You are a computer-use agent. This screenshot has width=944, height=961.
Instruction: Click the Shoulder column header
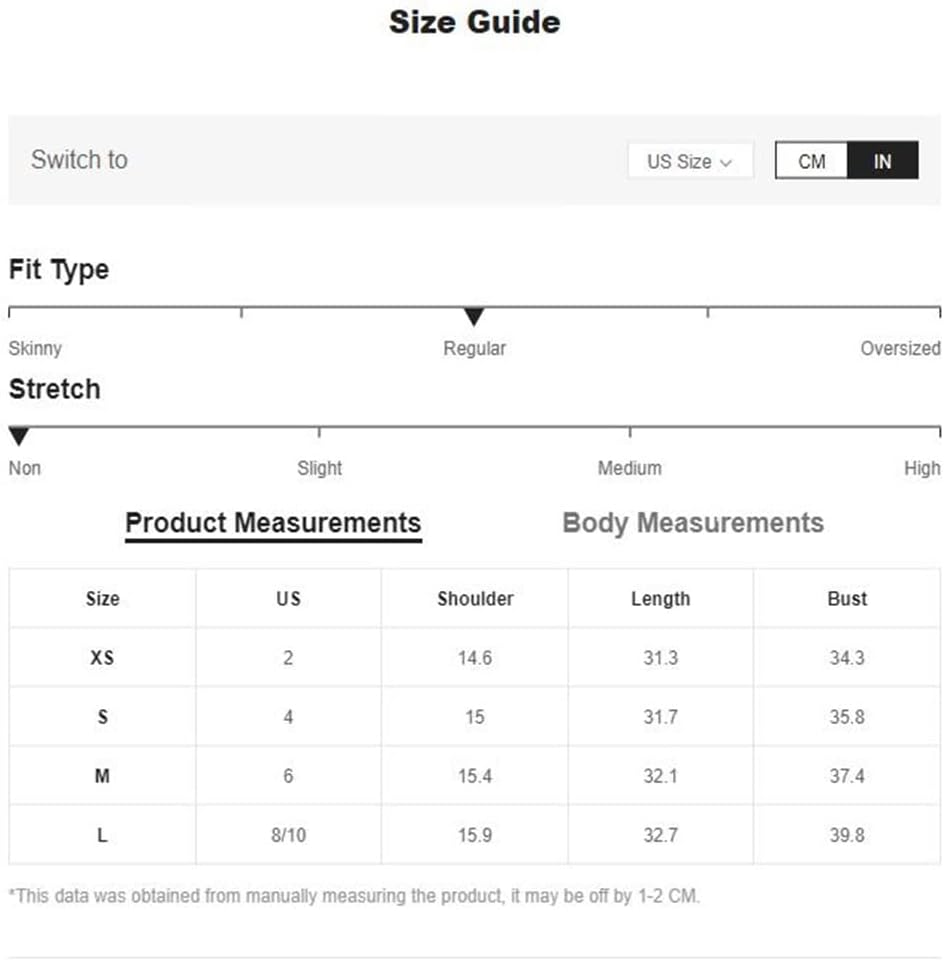tap(475, 599)
